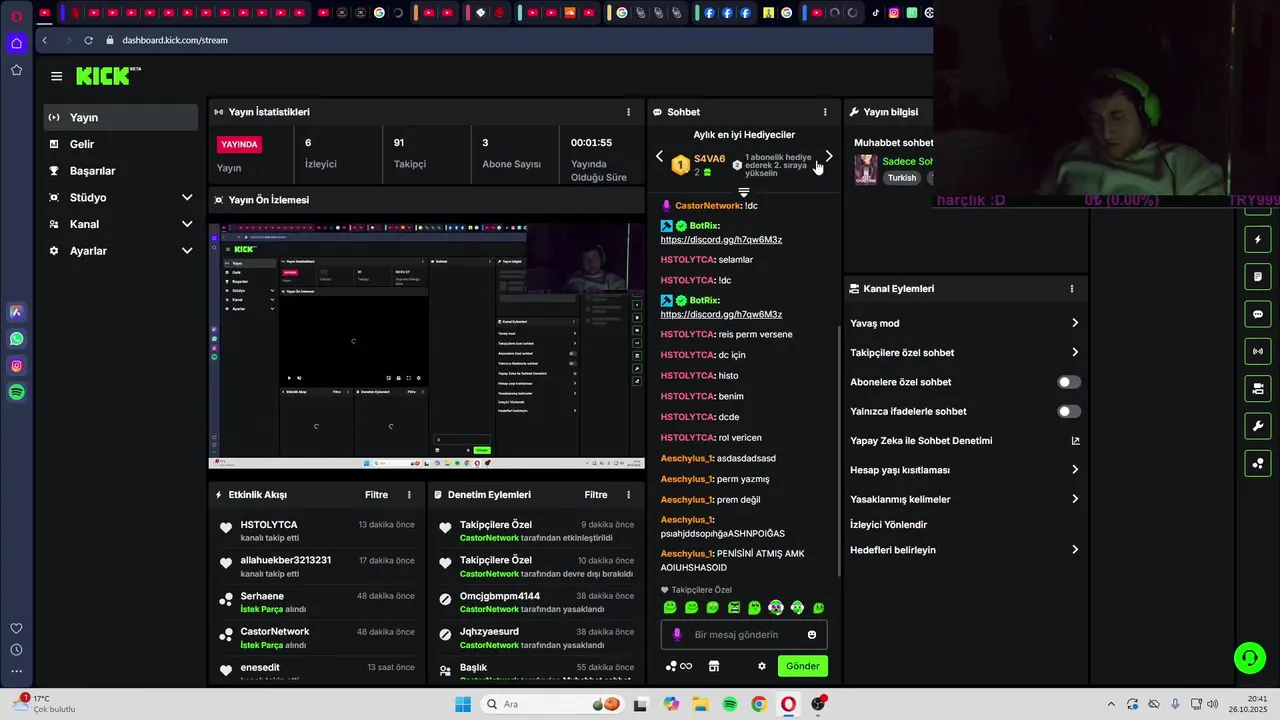Open the Sohbet panel three-dot menu
The height and width of the screenshot is (720, 1280).
click(x=825, y=112)
